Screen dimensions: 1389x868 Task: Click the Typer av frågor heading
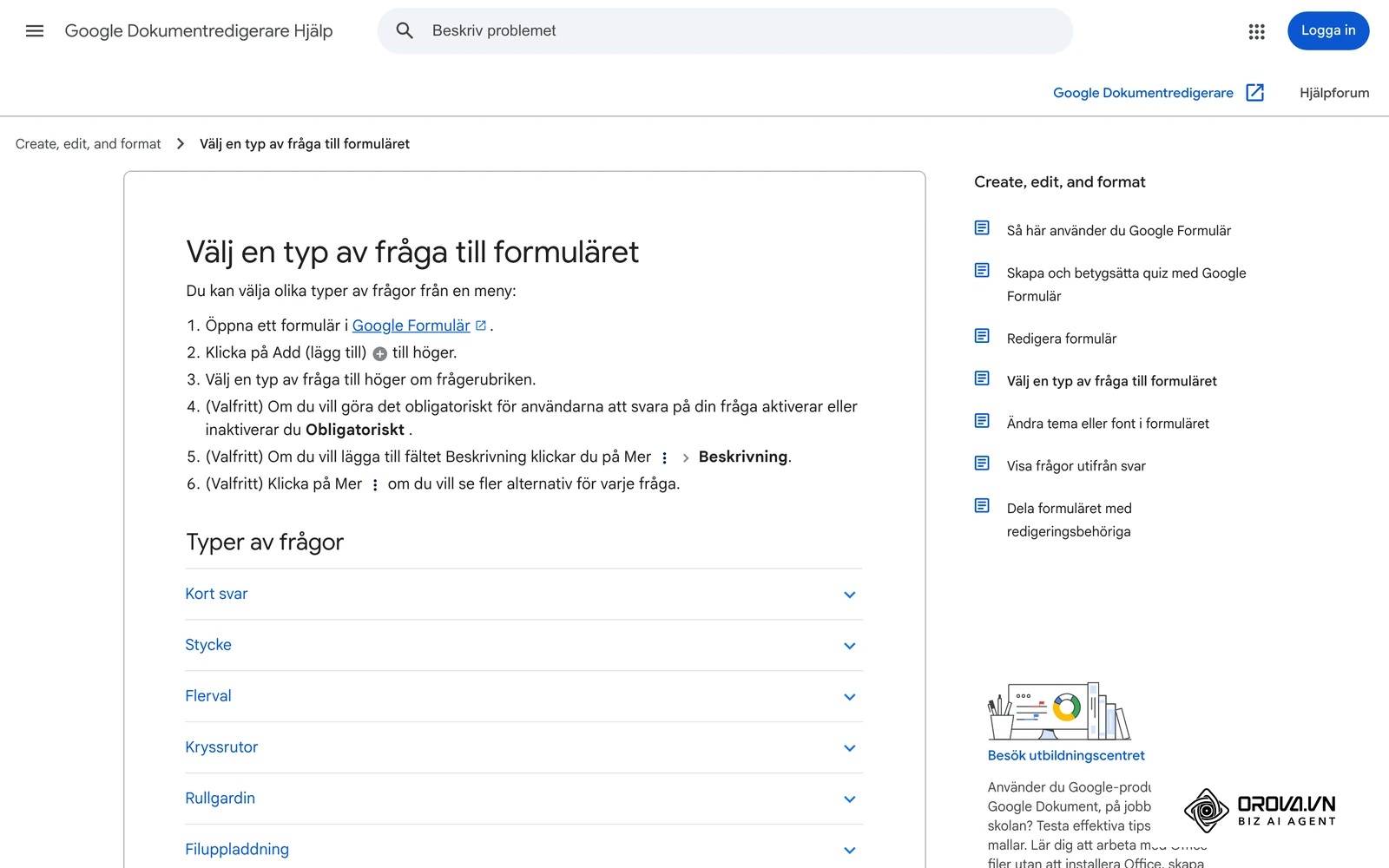(265, 542)
